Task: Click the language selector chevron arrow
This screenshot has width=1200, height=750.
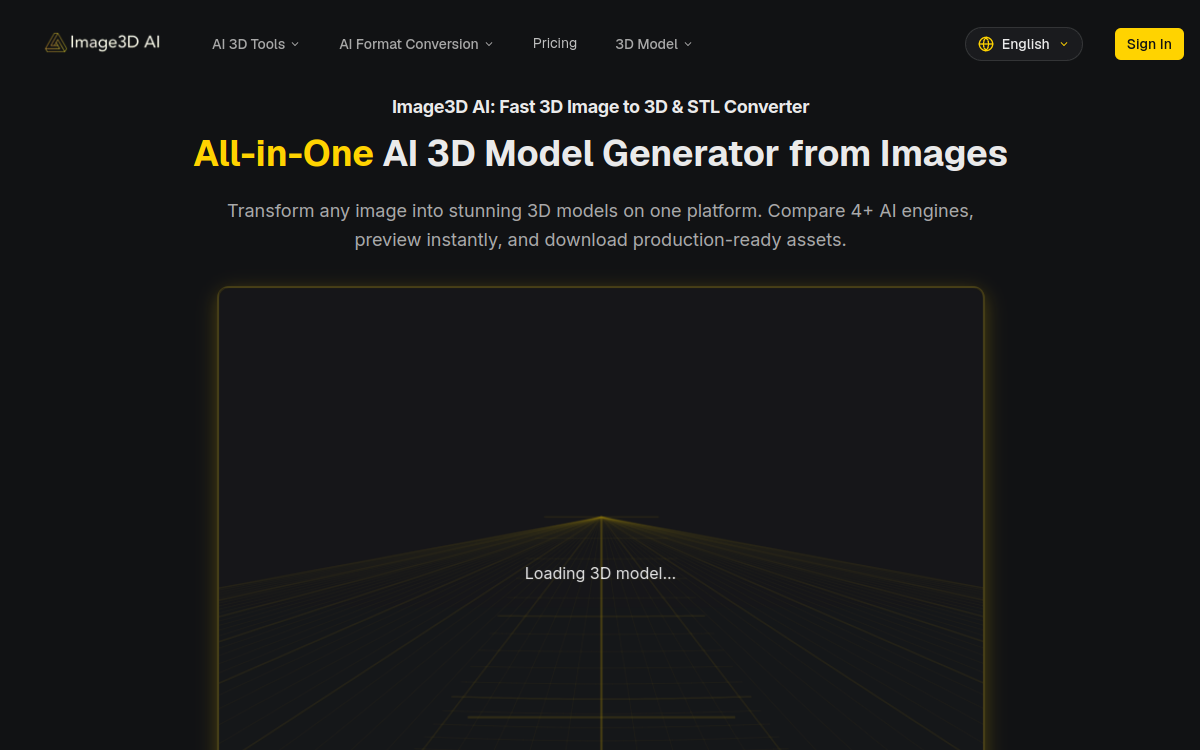Action: point(1064,44)
